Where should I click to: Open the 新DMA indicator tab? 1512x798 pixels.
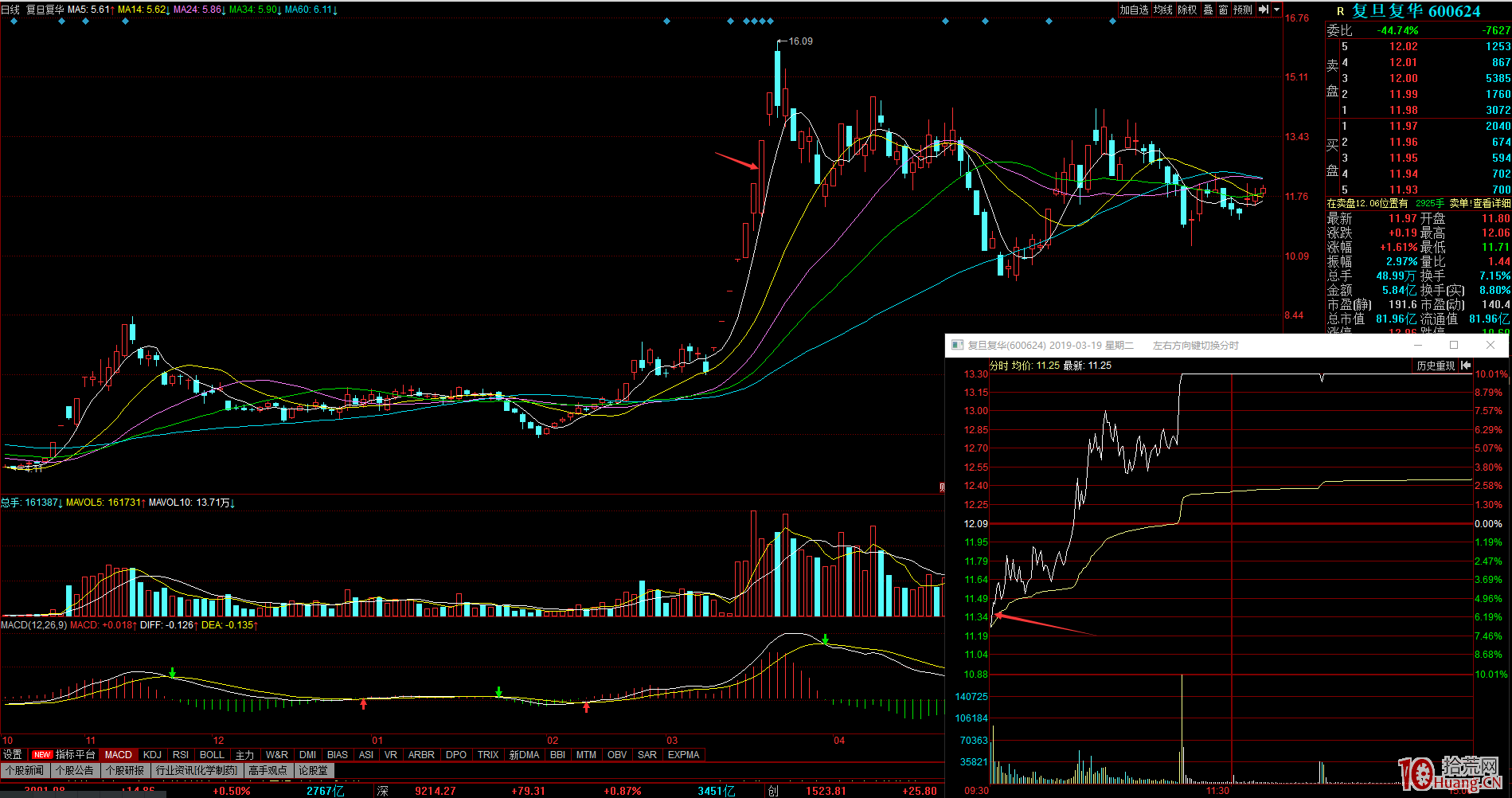524,754
